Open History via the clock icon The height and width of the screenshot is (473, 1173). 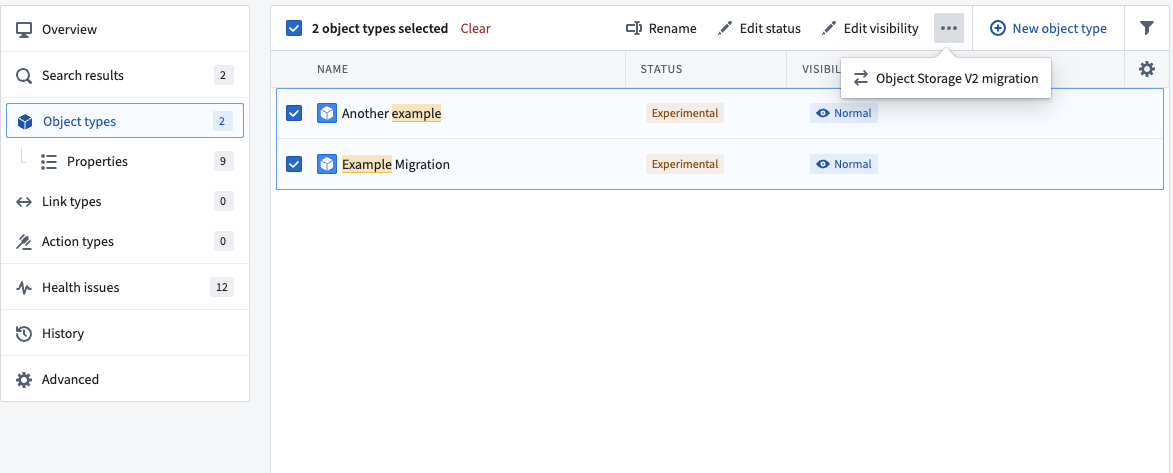[x=24, y=333]
